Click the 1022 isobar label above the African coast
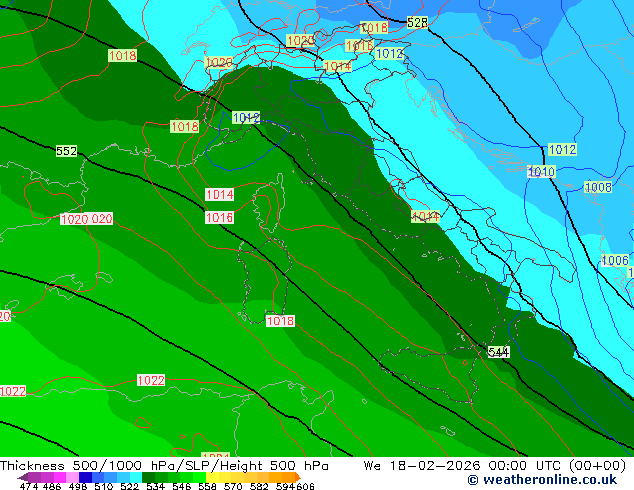Image resolution: width=634 pixels, height=490 pixels. [151, 380]
